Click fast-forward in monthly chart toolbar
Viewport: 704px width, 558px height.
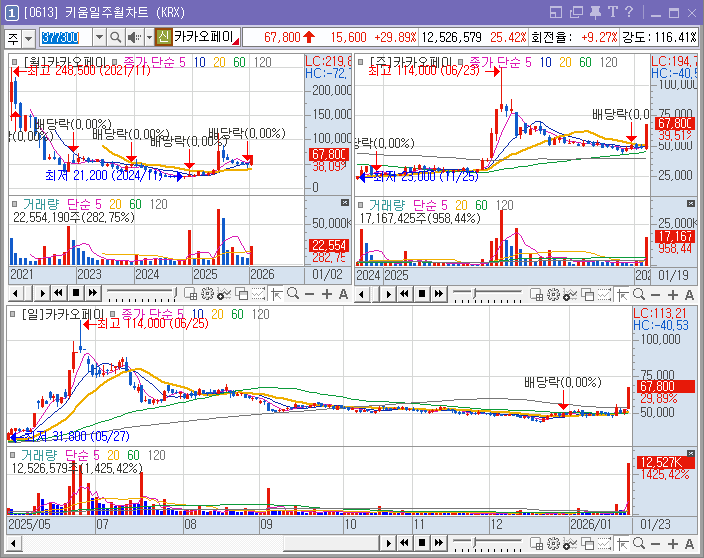tap(92, 294)
